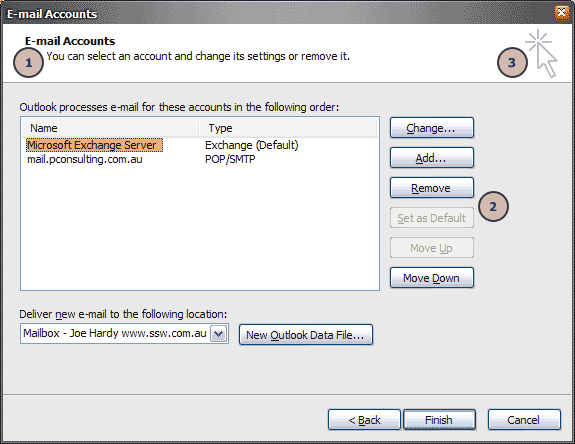Click the wizard cursor icon at top right
575x444 pixels.
542,54
